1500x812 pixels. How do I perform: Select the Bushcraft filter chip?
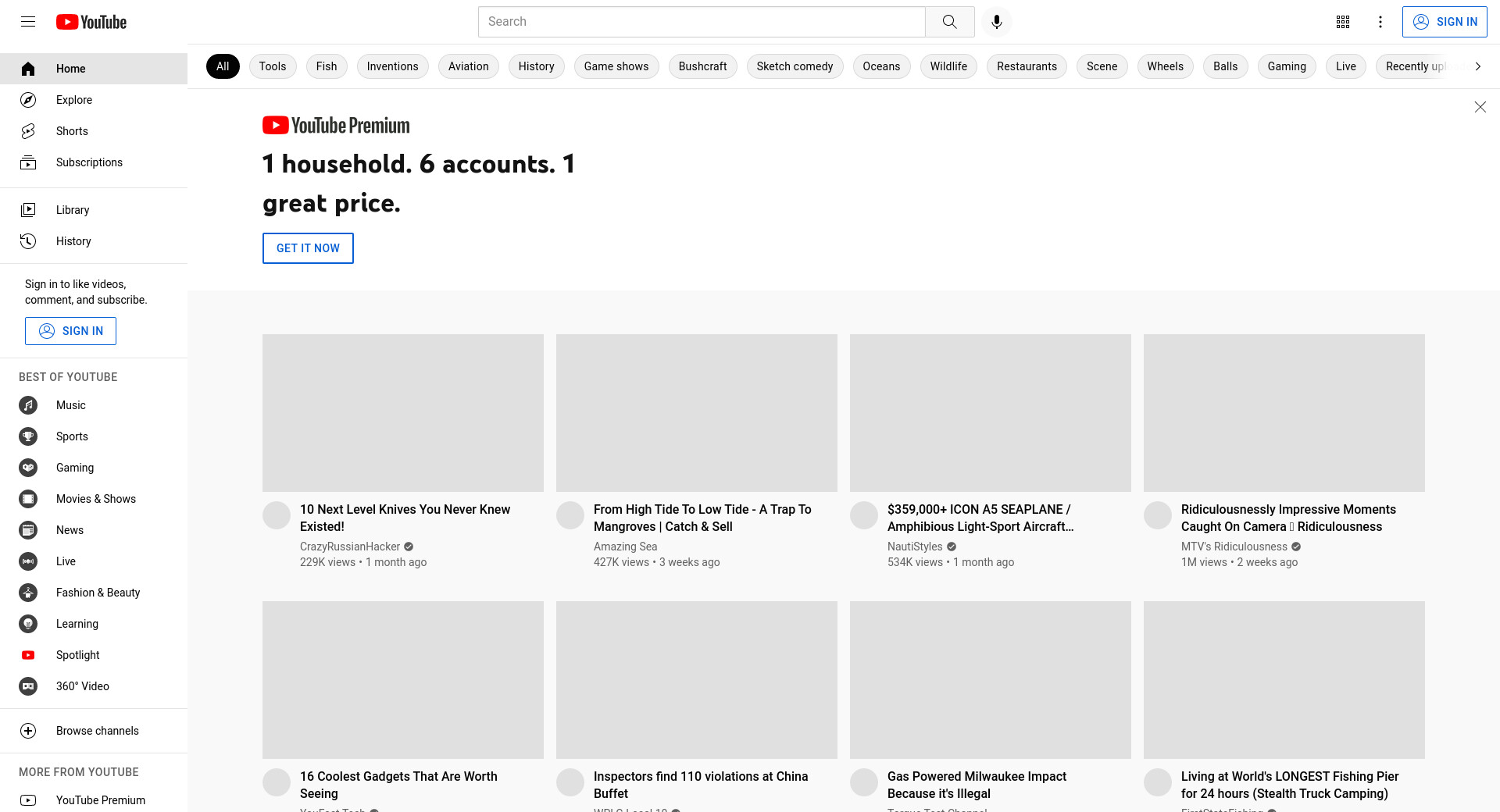pos(703,66)
